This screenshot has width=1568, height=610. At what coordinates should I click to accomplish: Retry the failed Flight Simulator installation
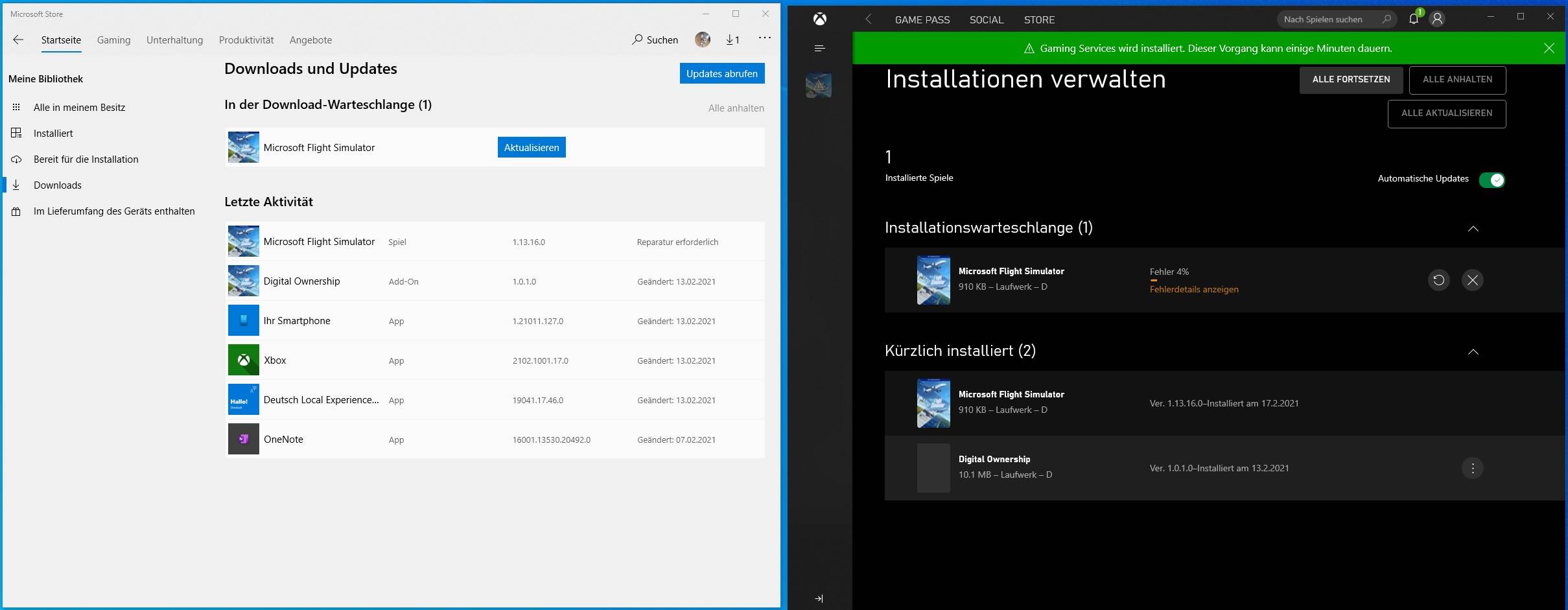(1438, 280)
